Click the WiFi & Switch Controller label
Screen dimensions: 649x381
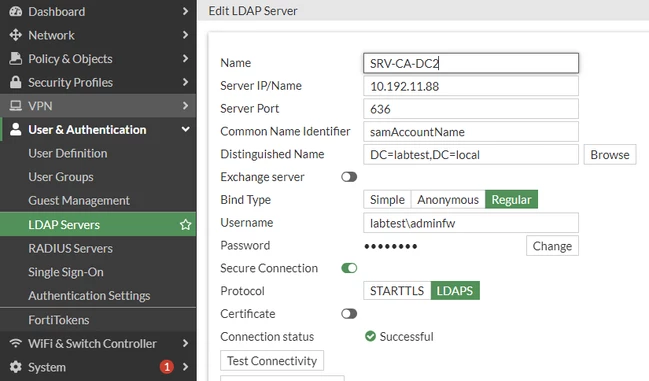tap(92, 343)
